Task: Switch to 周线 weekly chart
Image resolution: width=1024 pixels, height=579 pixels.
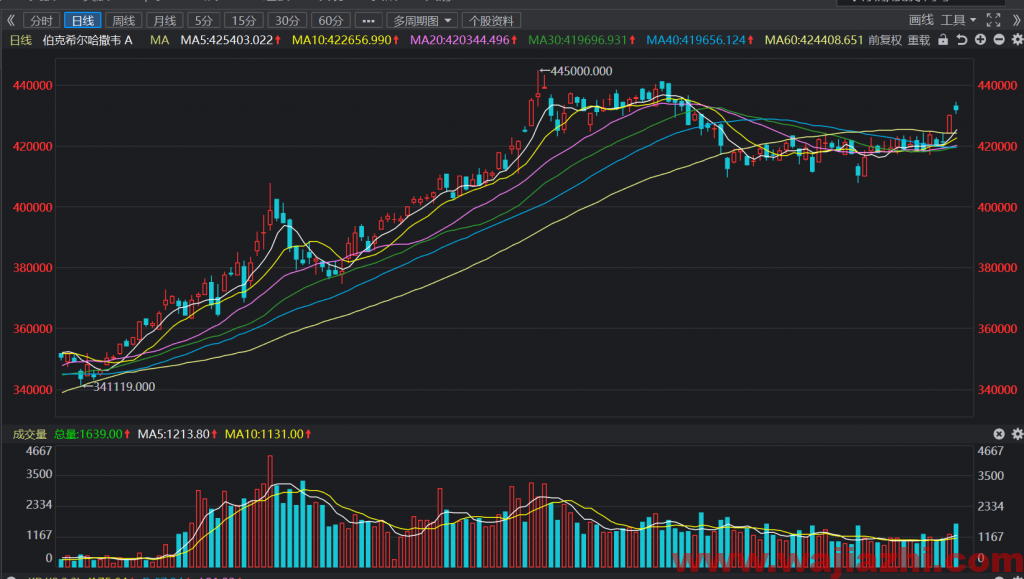Action: (x=123, y=21)
